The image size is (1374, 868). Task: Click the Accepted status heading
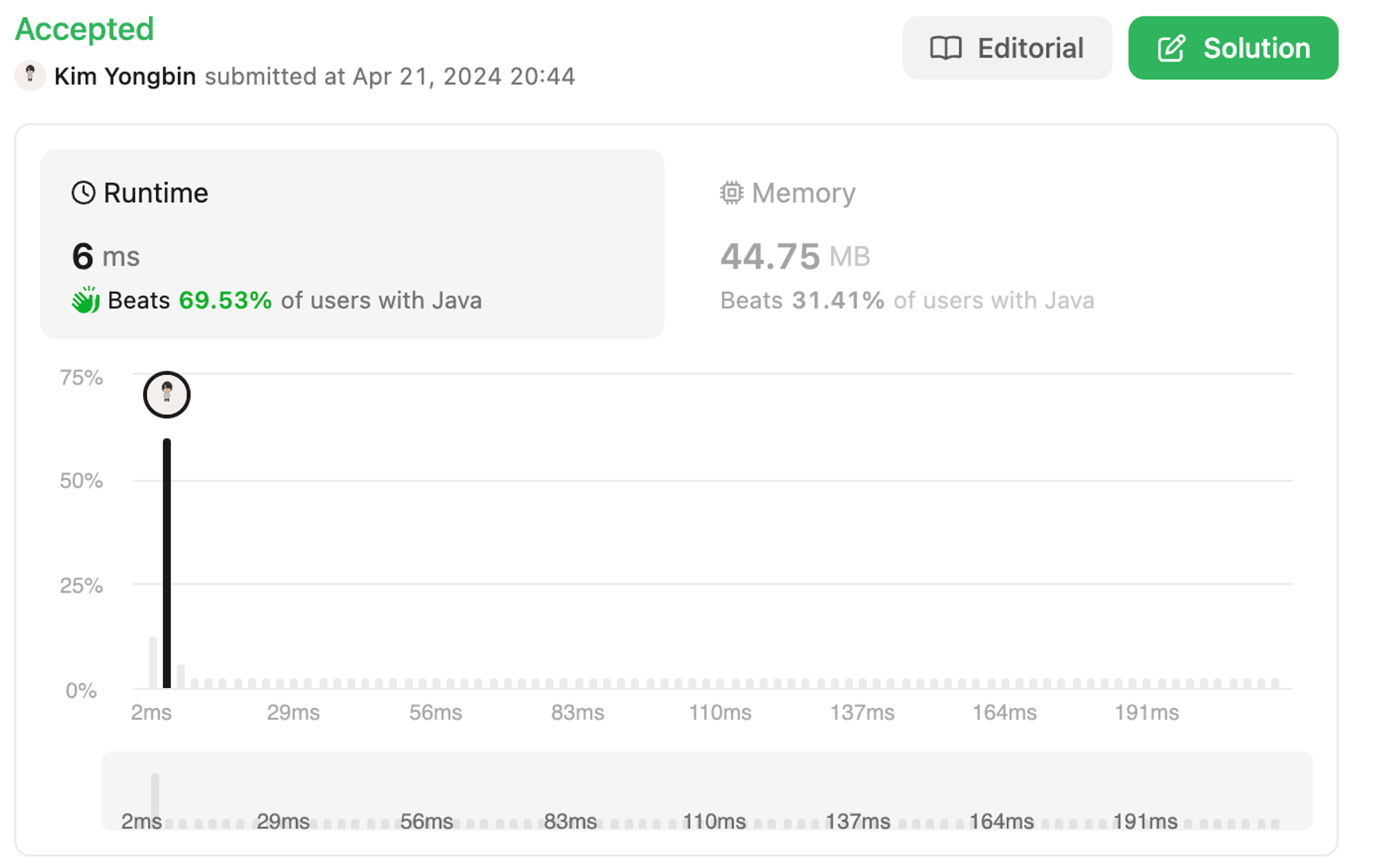coord(85,29)
